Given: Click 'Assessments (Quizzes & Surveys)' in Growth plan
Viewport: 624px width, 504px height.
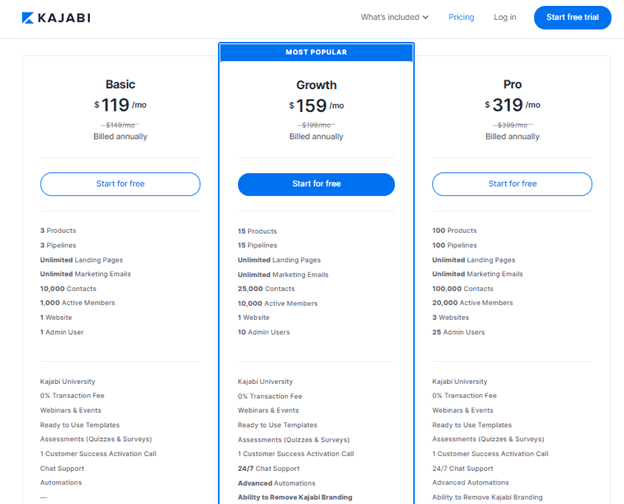Looking at the screenshot, I should 294,440.
